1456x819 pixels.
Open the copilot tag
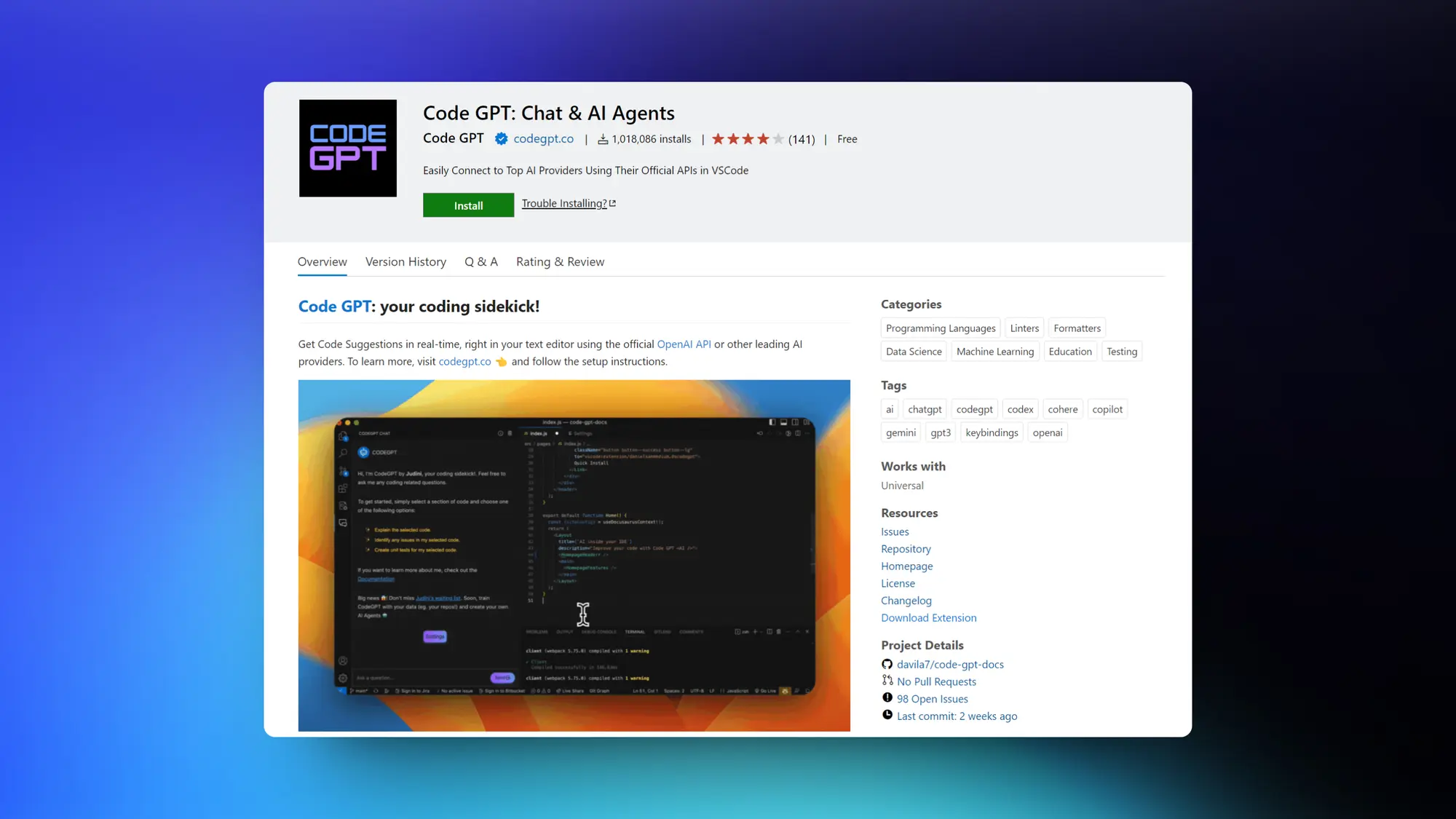coord(1107,409)
